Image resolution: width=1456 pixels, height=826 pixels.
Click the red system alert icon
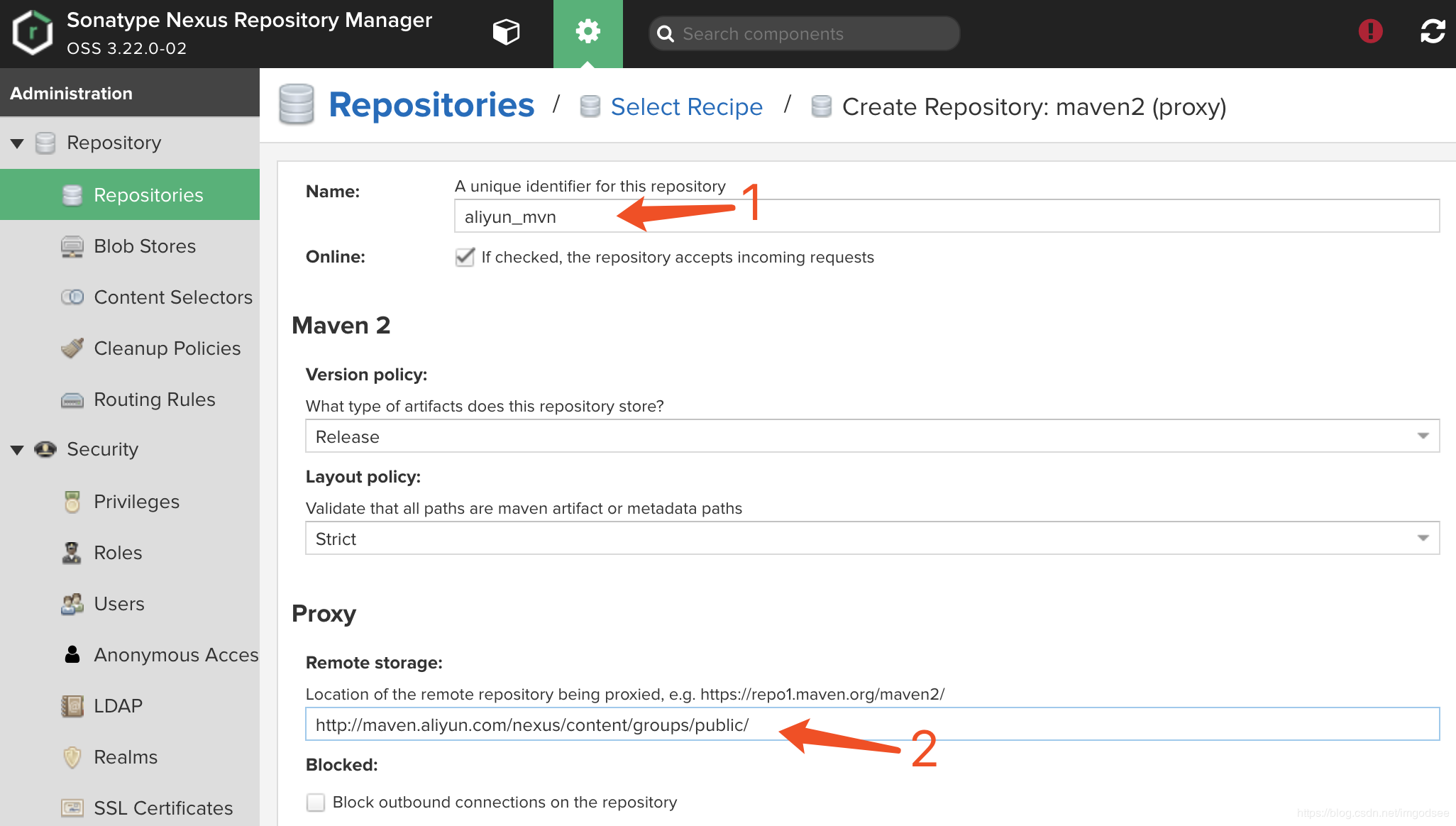point(1370,31)
